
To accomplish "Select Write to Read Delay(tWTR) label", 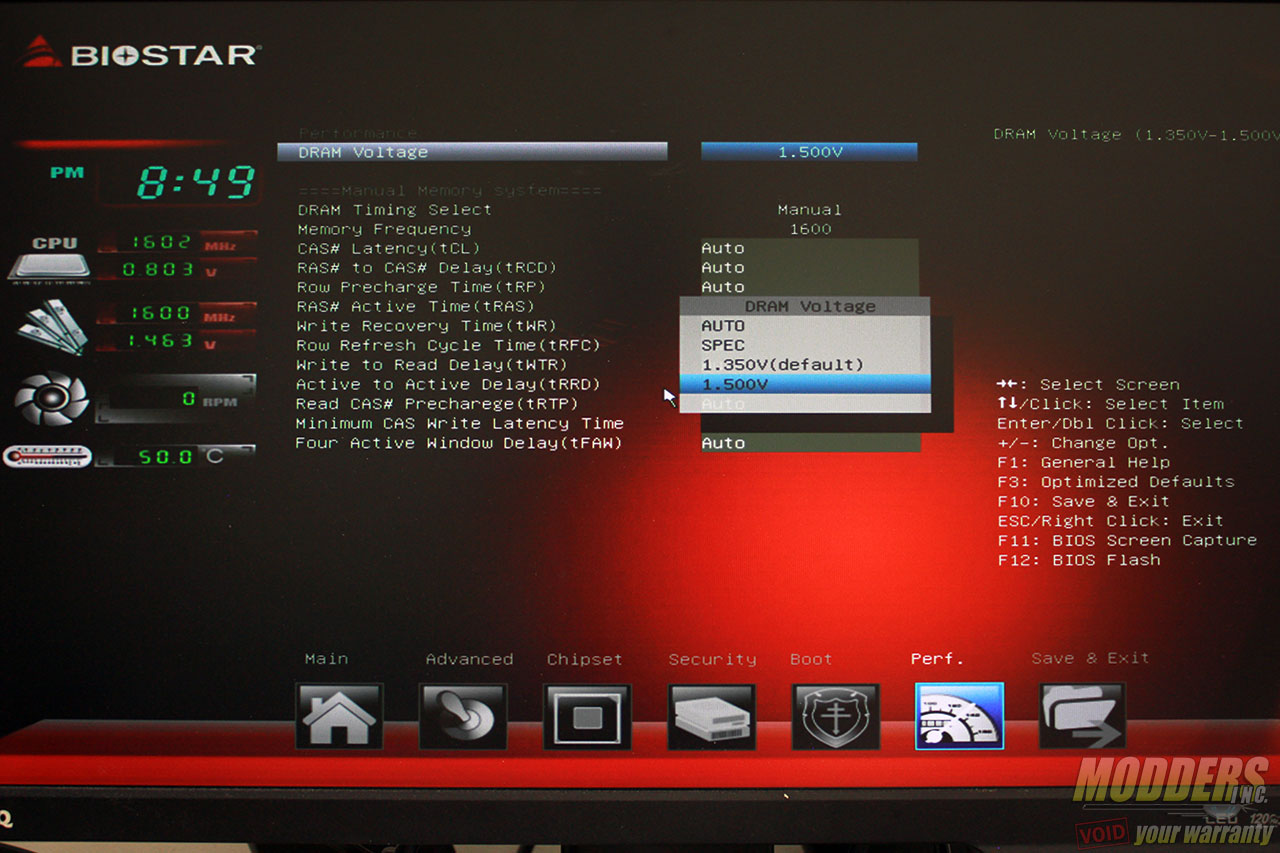I will click(x=432, y=365).
